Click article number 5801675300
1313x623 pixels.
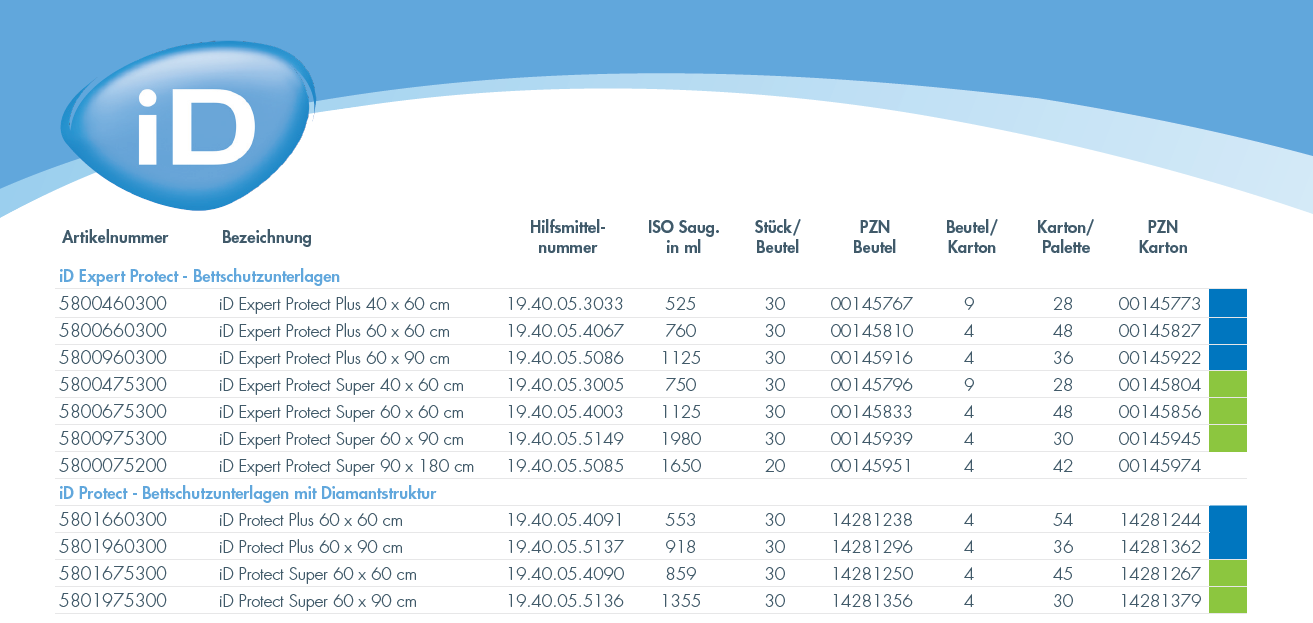113,573
